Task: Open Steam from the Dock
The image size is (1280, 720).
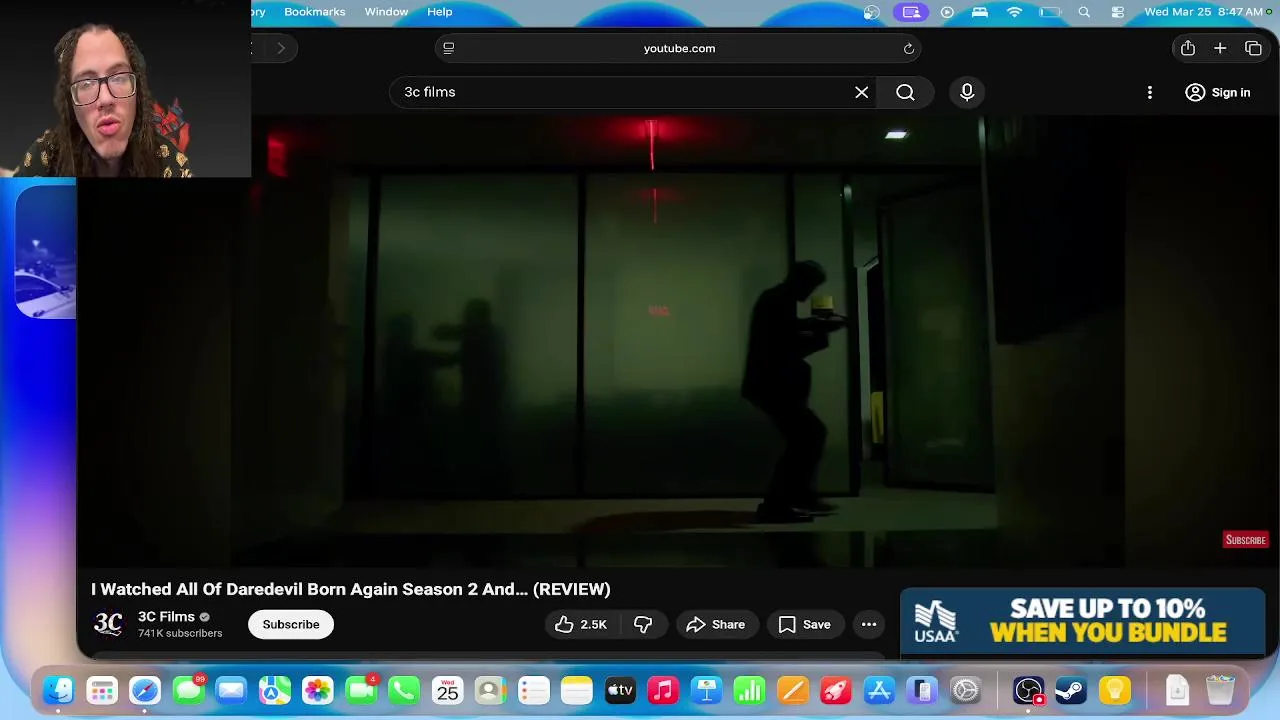Action: click(x=1071, y=690)
